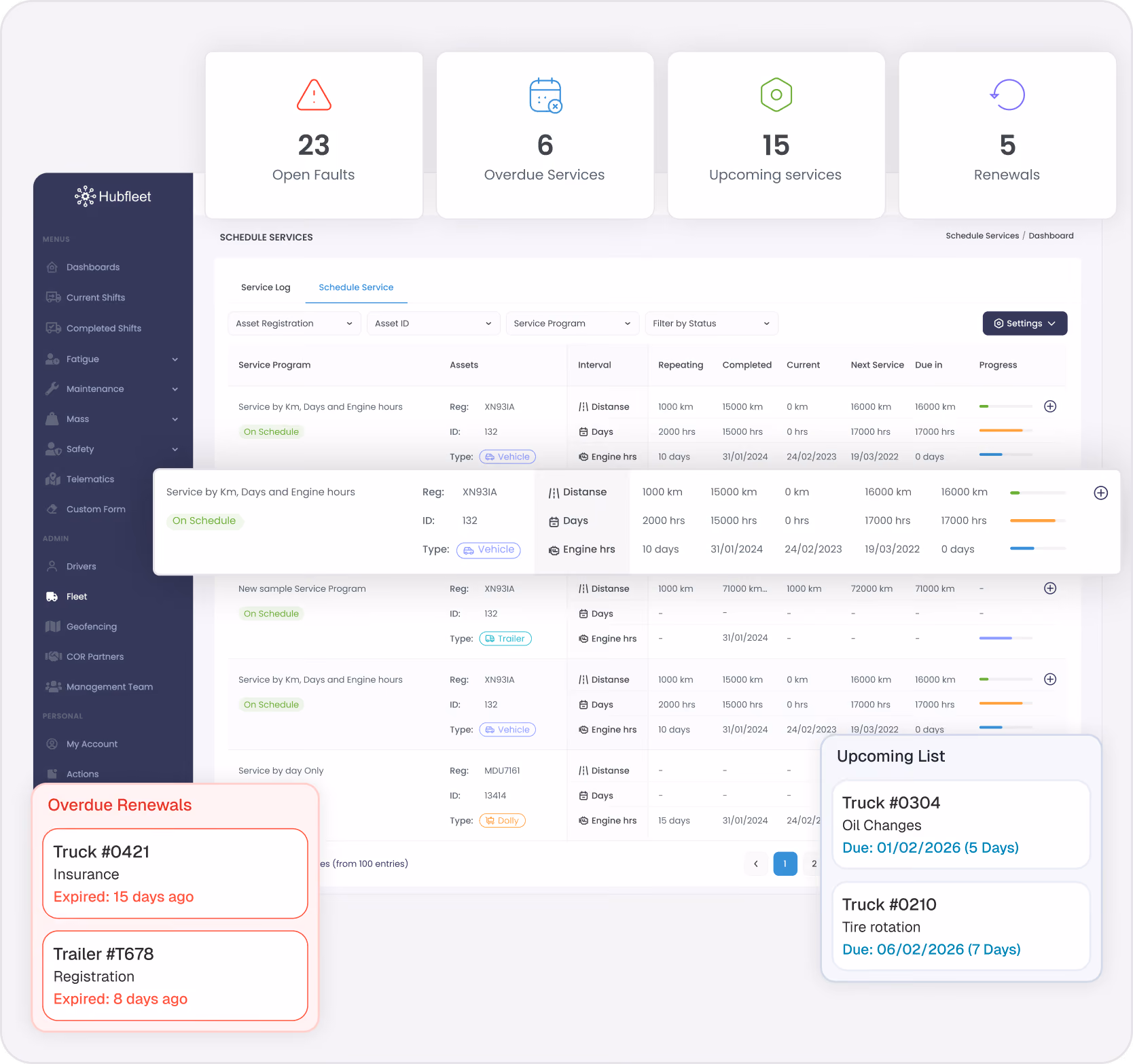Screen dimensions: 1133x1064
Task: Open the Asset Registration dropdown
Action: tap(293, 323)
